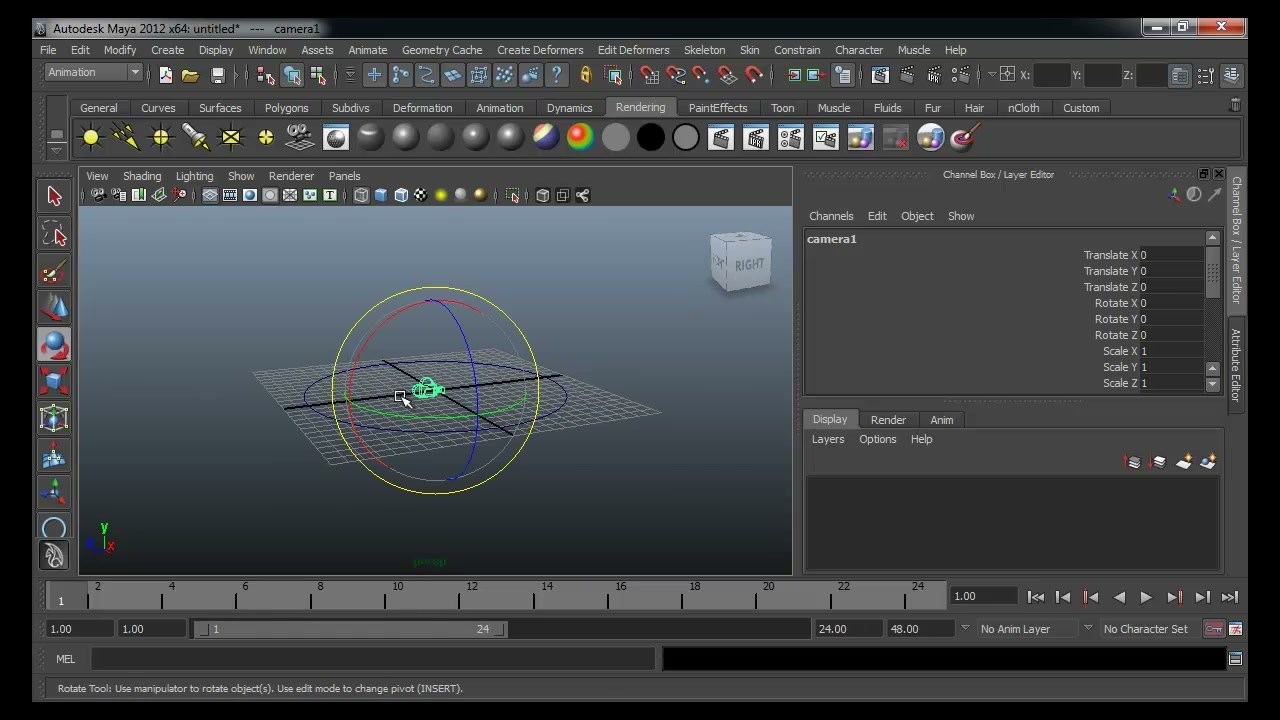
Task: Create new layer icon in Layer Editor
Action: pyautogui.click(x=1184, y=462)
